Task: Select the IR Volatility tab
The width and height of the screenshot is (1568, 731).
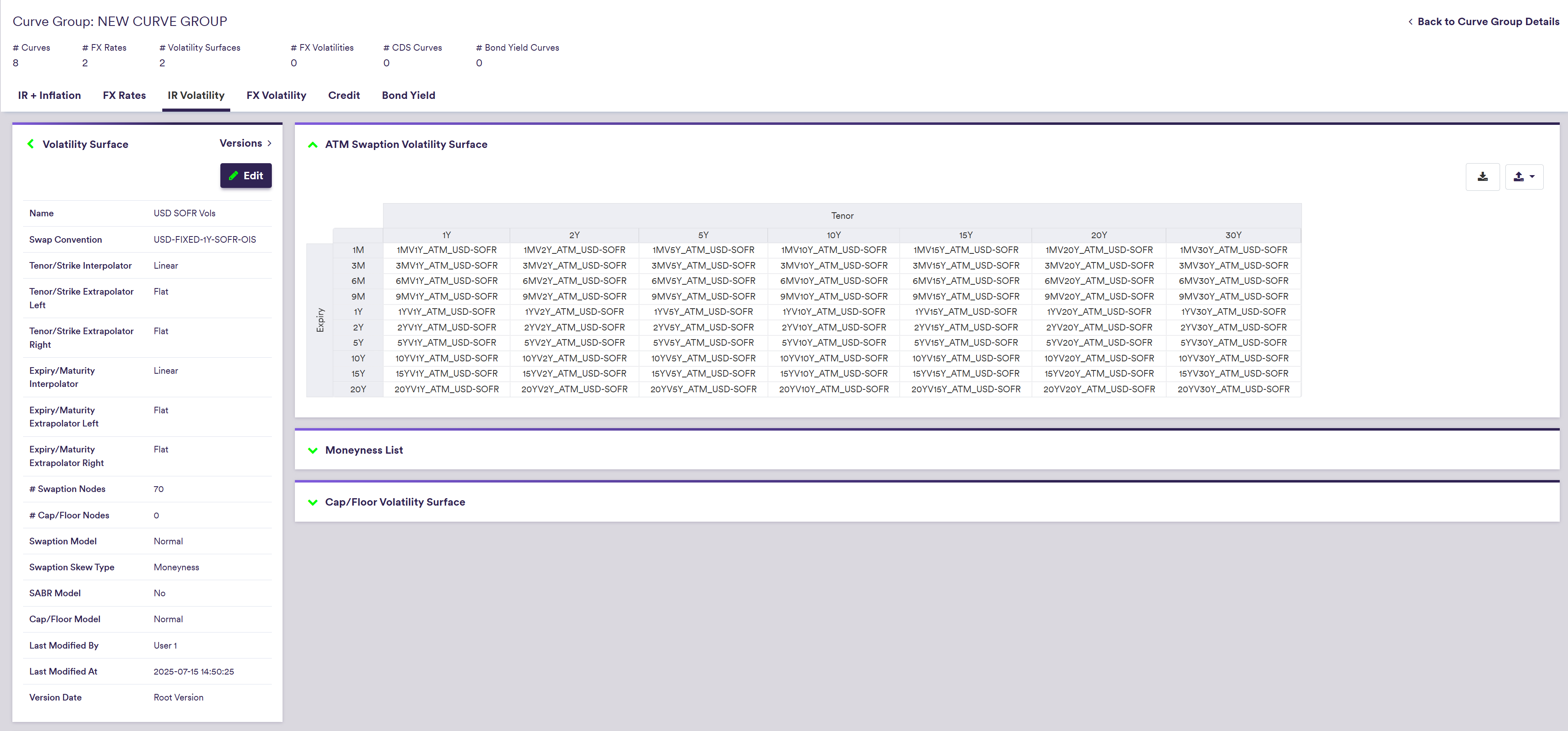Action: (196, 95)
